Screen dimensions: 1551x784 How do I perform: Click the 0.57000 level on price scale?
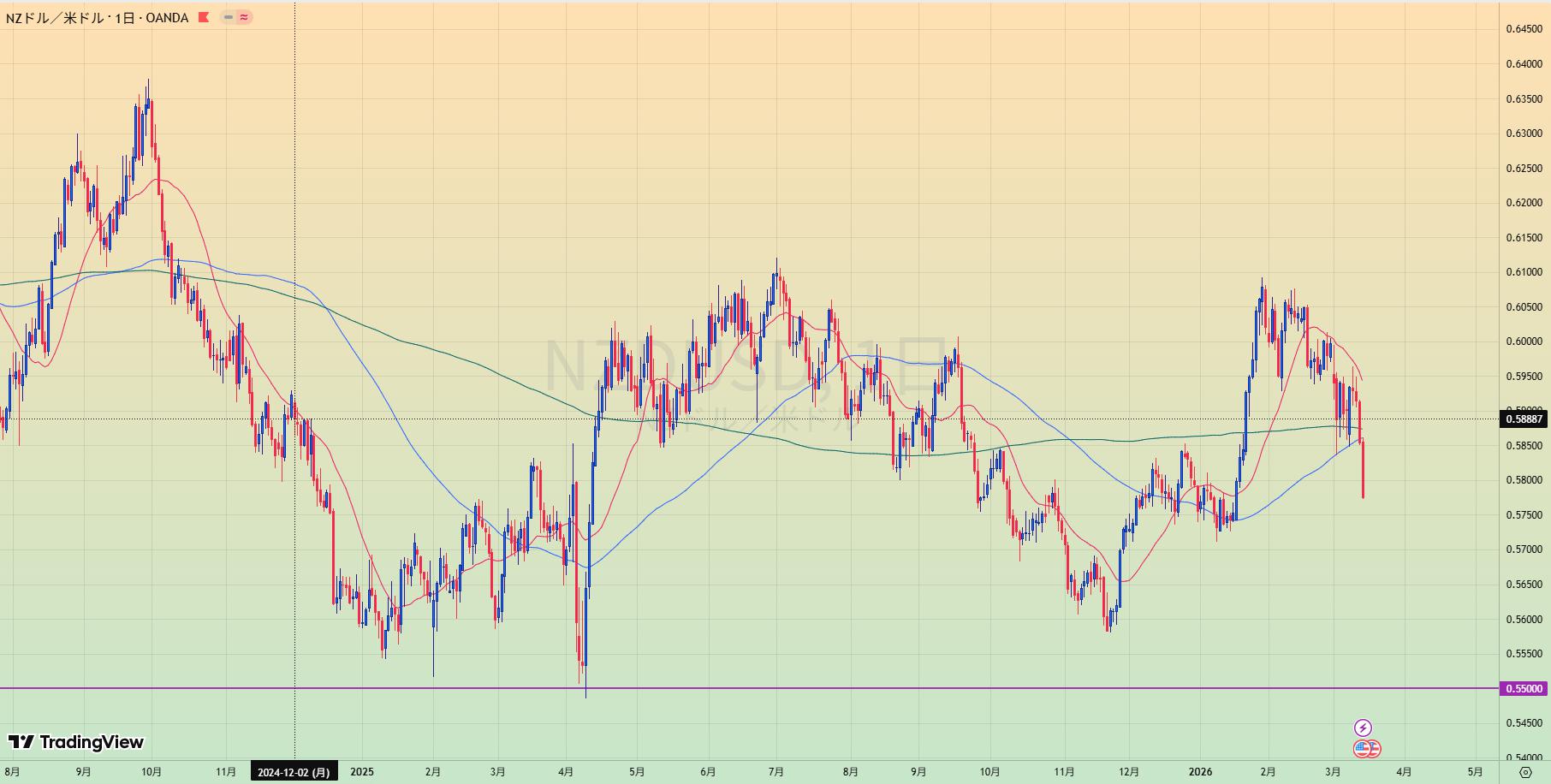pyautogui.click(x=1524, y=549)
